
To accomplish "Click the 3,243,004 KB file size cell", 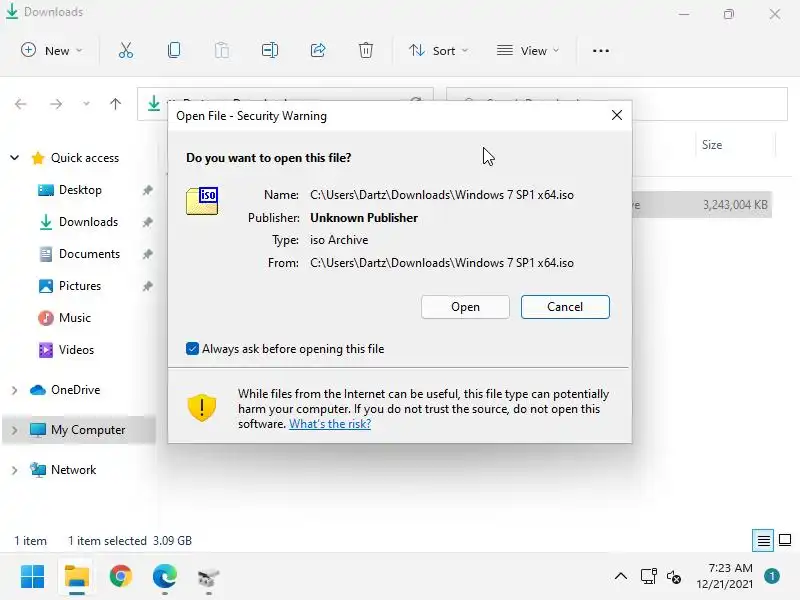I will pos(735,205).
